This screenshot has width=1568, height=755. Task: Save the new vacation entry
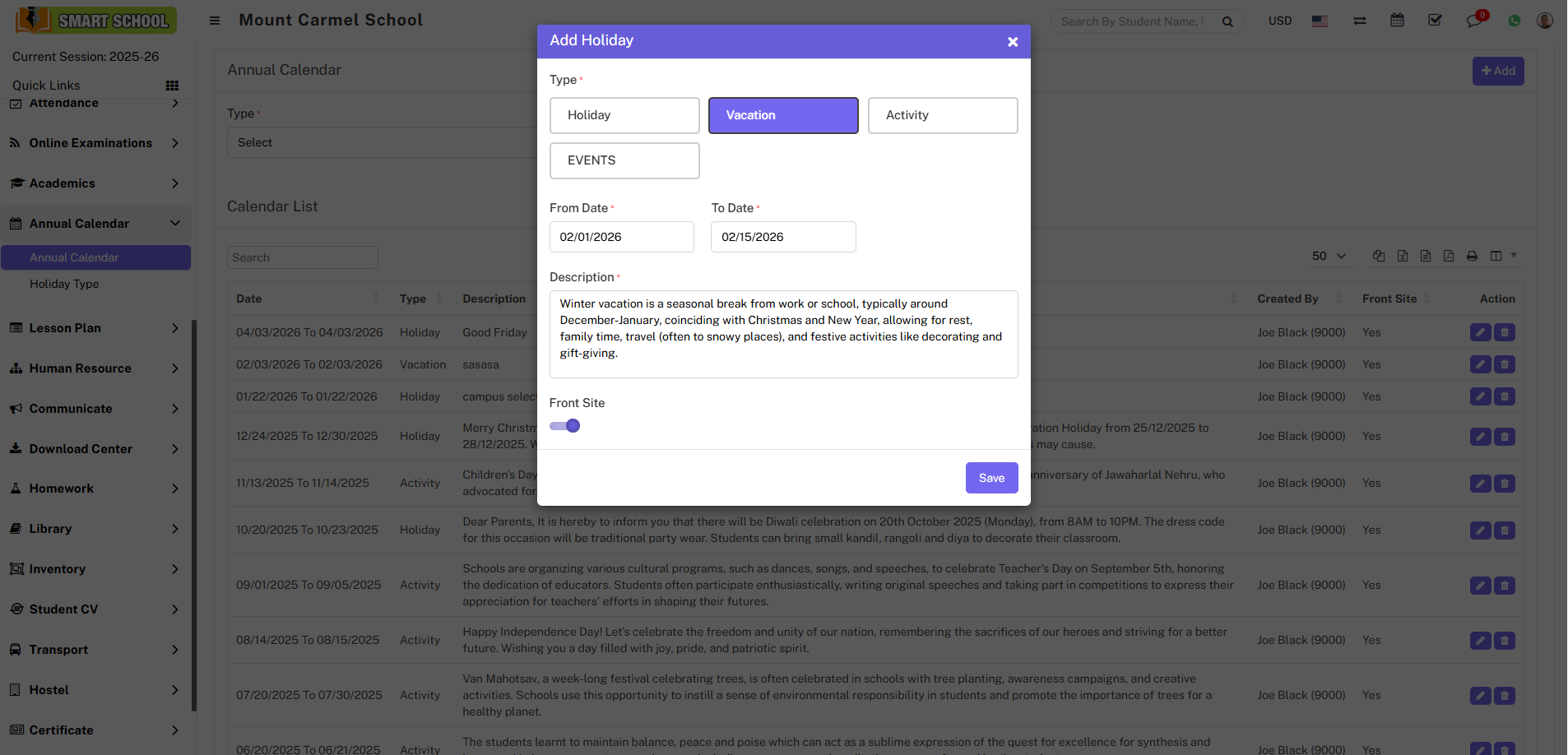[991, 478]
